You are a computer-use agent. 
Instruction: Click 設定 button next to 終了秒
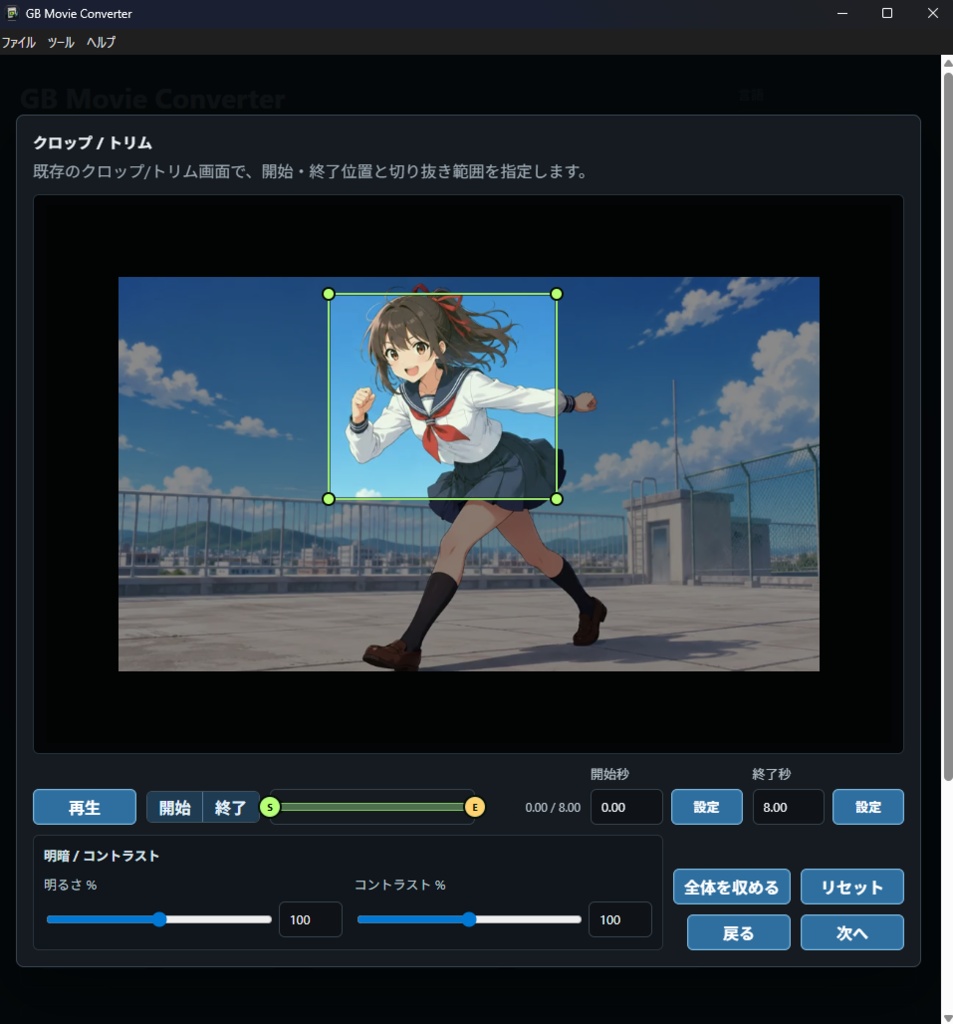[x=868, y=807]
